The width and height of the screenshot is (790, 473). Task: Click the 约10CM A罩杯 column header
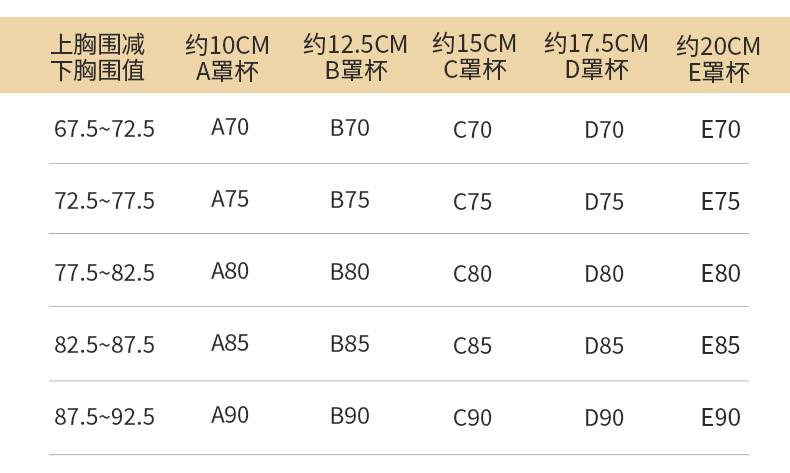pos(227,58)
